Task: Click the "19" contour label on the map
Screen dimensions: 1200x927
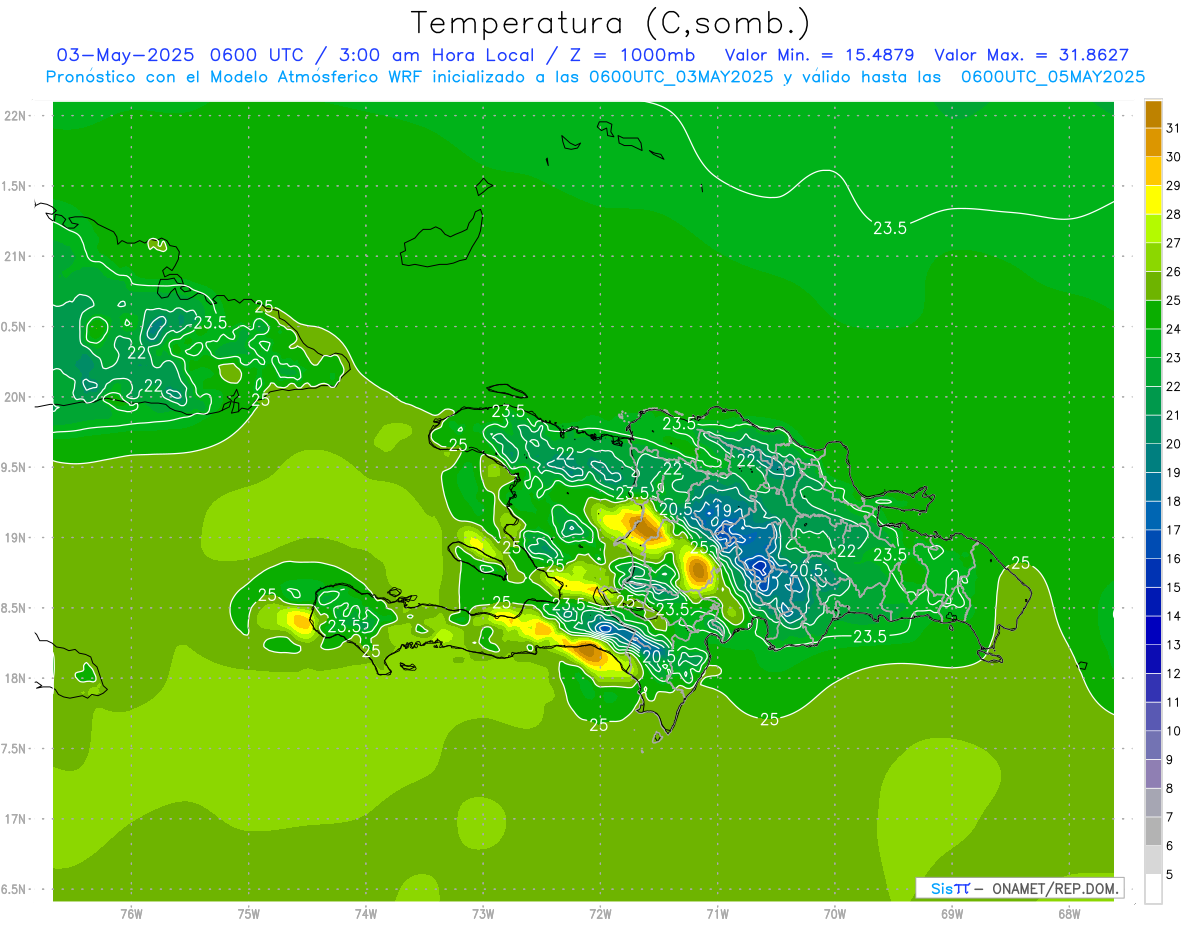Action: [723, 511]
